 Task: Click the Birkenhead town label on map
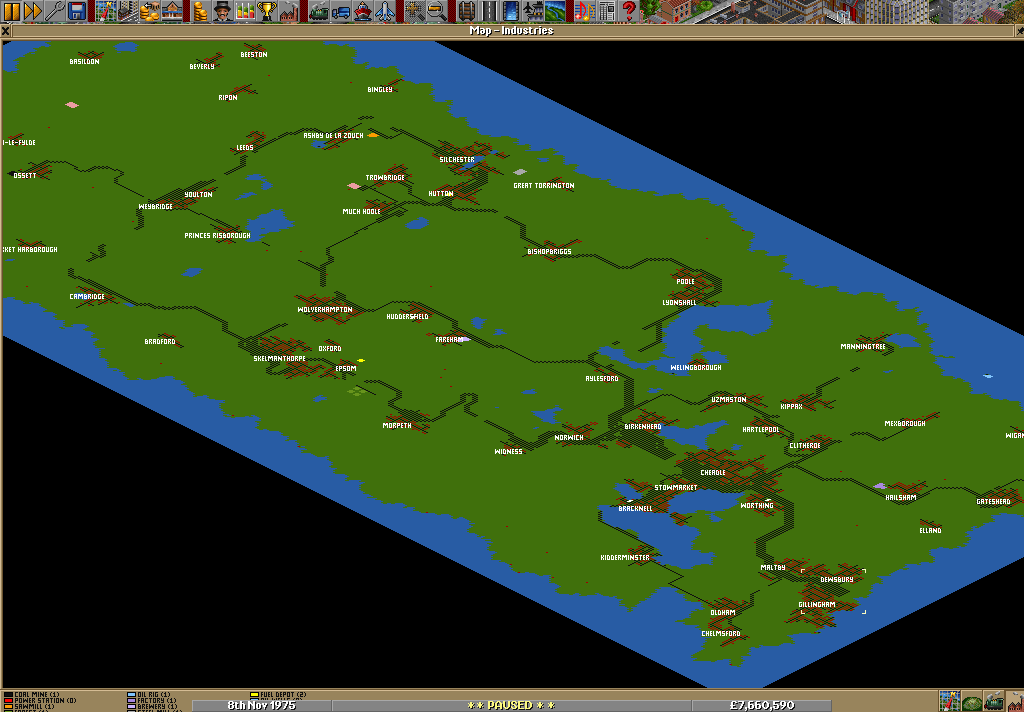point(643,427)
